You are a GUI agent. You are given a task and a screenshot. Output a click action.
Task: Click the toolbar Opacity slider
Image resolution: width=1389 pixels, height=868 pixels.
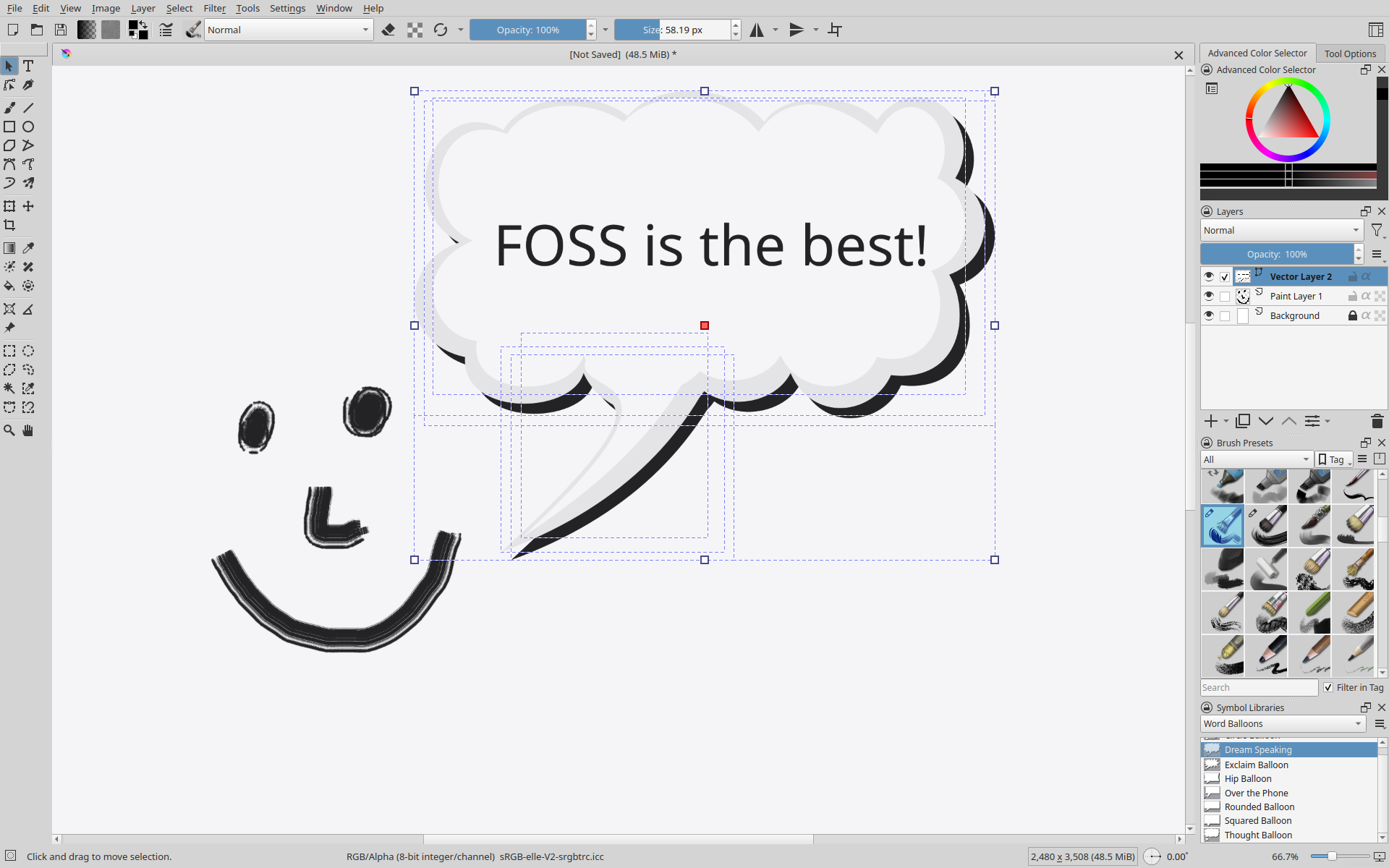click(x=527, y=30)
